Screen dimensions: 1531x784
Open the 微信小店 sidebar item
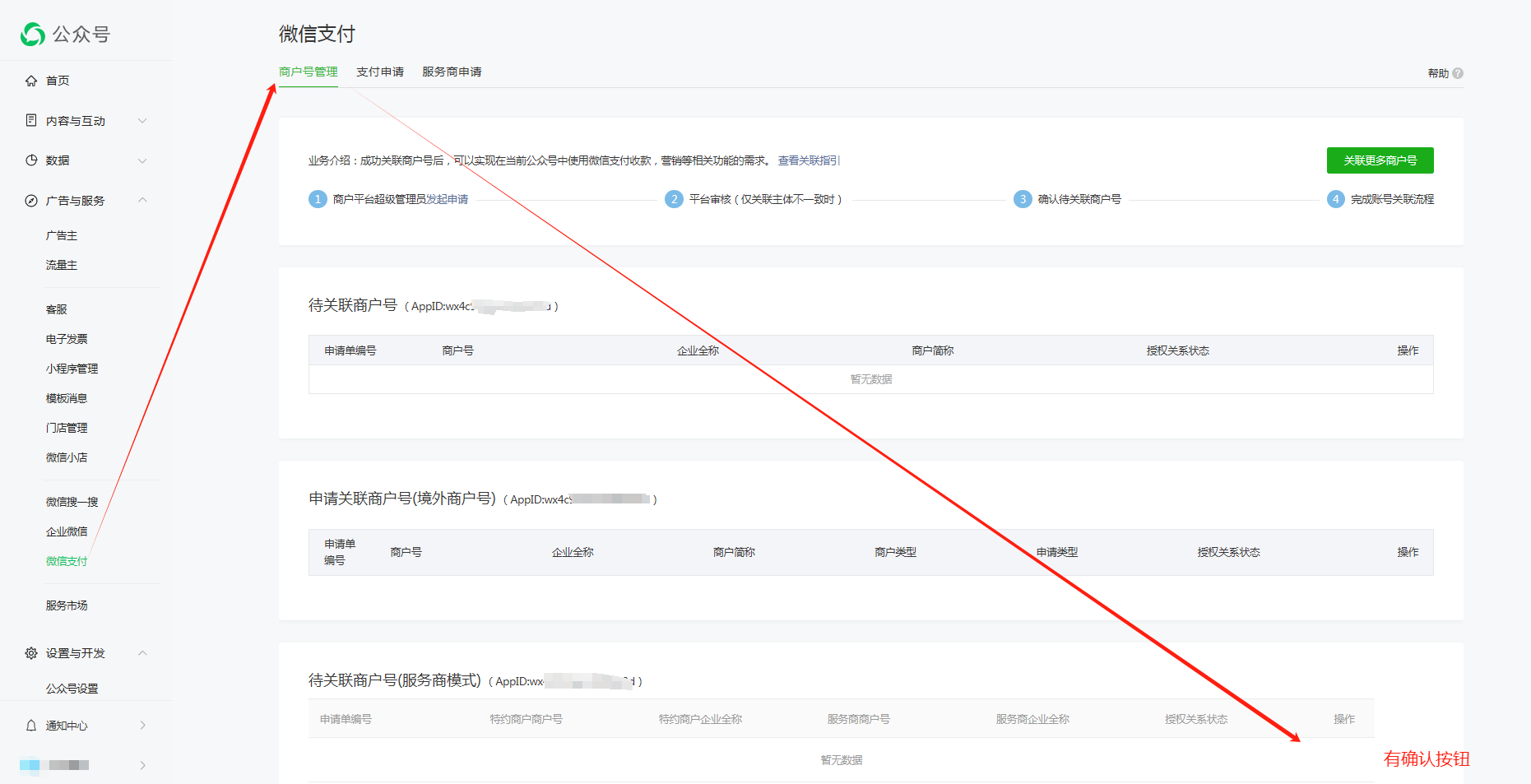[x=67, y=457]
